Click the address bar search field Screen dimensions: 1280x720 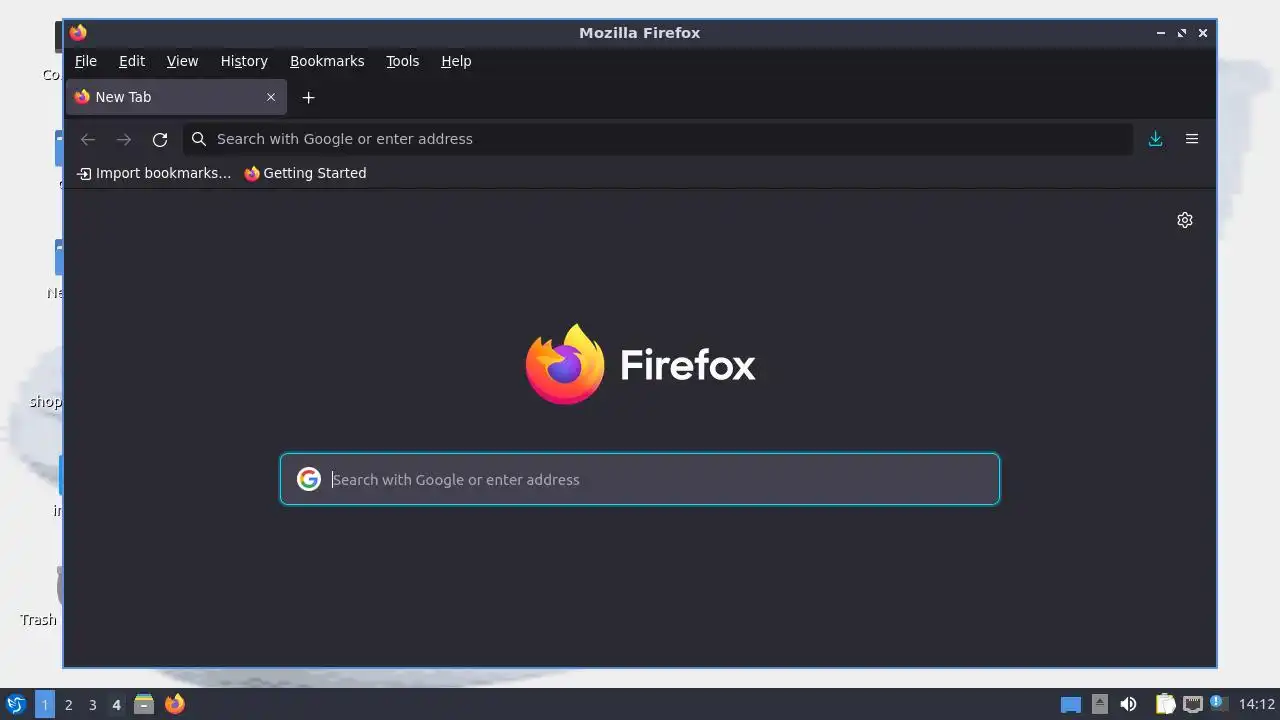657,139
